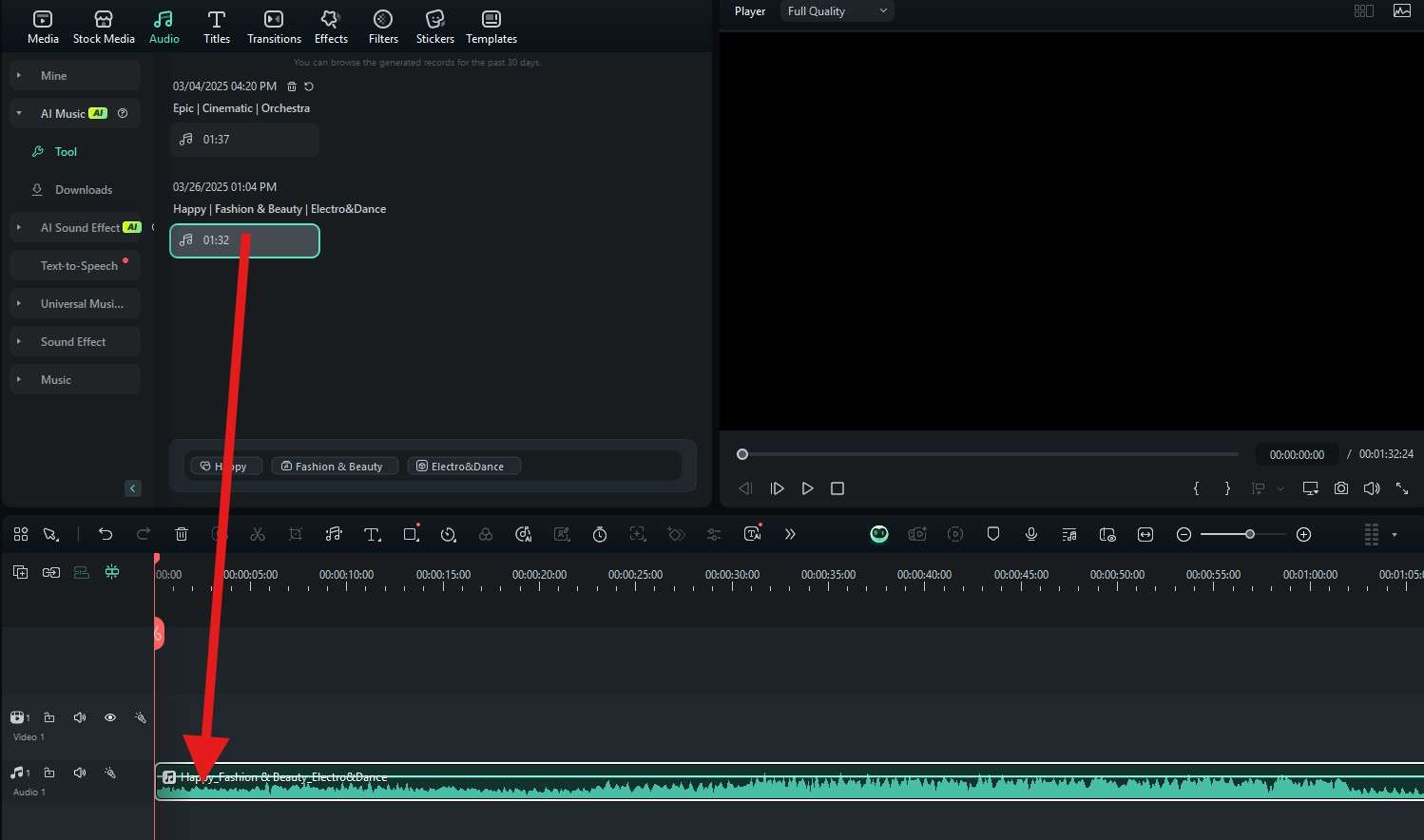Open the player grid layout icon
Image resolution: width=1424 pixels, height=840 pixels.
1364,11
